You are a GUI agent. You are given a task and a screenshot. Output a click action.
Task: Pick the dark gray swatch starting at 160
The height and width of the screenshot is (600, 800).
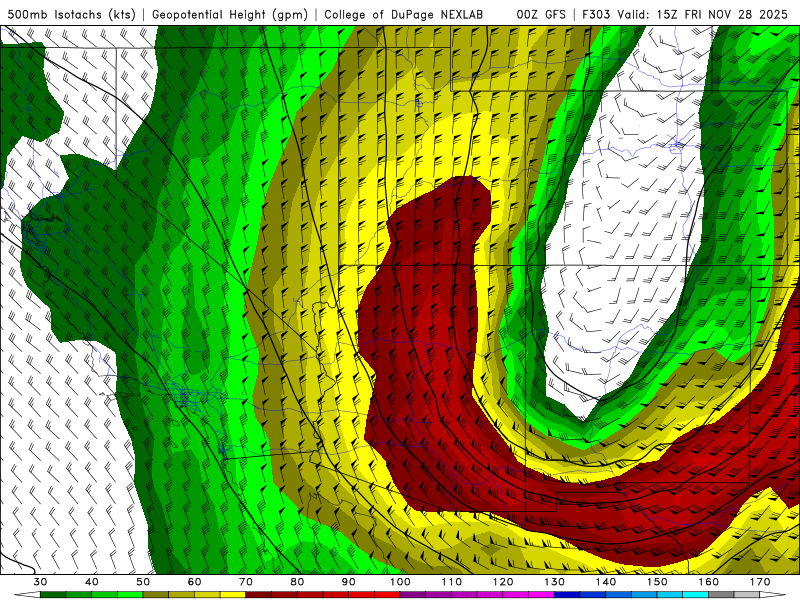(x=721, y=595)
